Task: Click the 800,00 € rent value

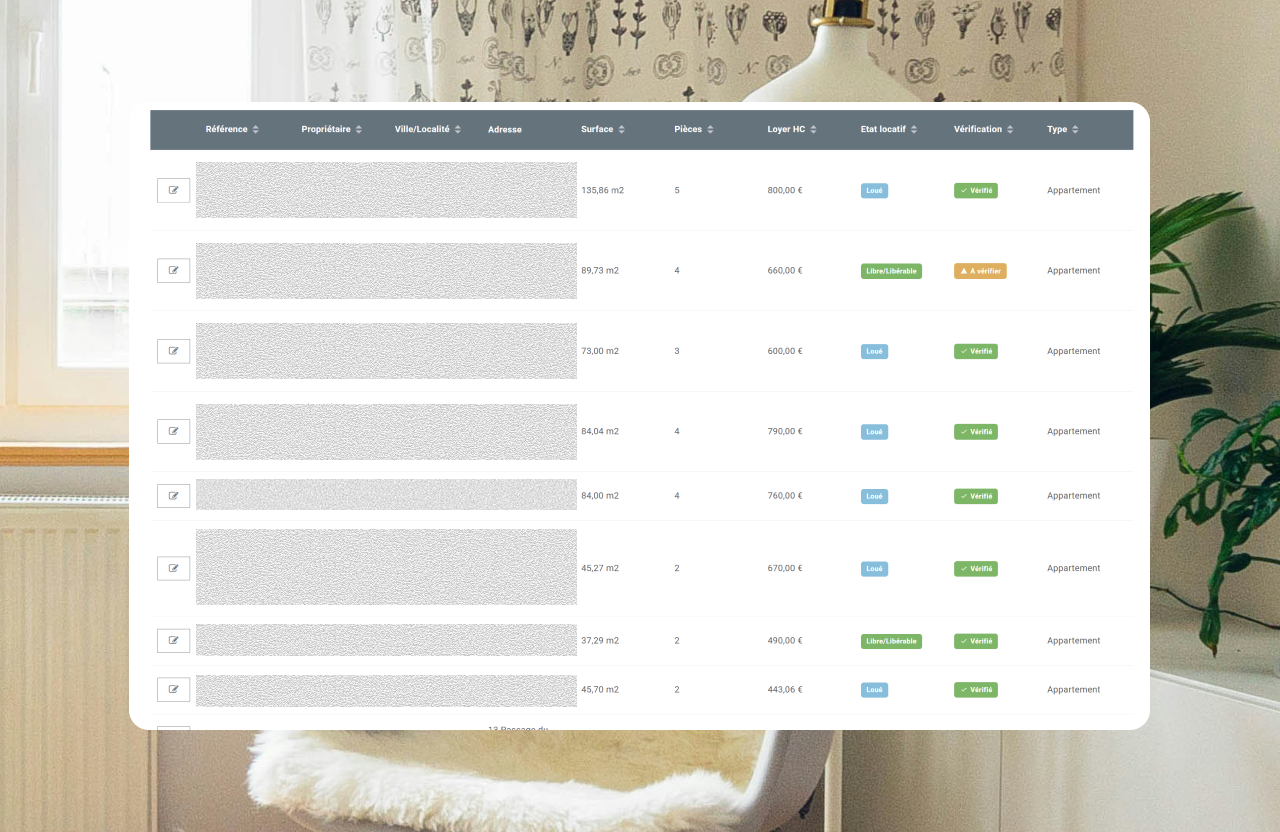Action: [785, 190]
